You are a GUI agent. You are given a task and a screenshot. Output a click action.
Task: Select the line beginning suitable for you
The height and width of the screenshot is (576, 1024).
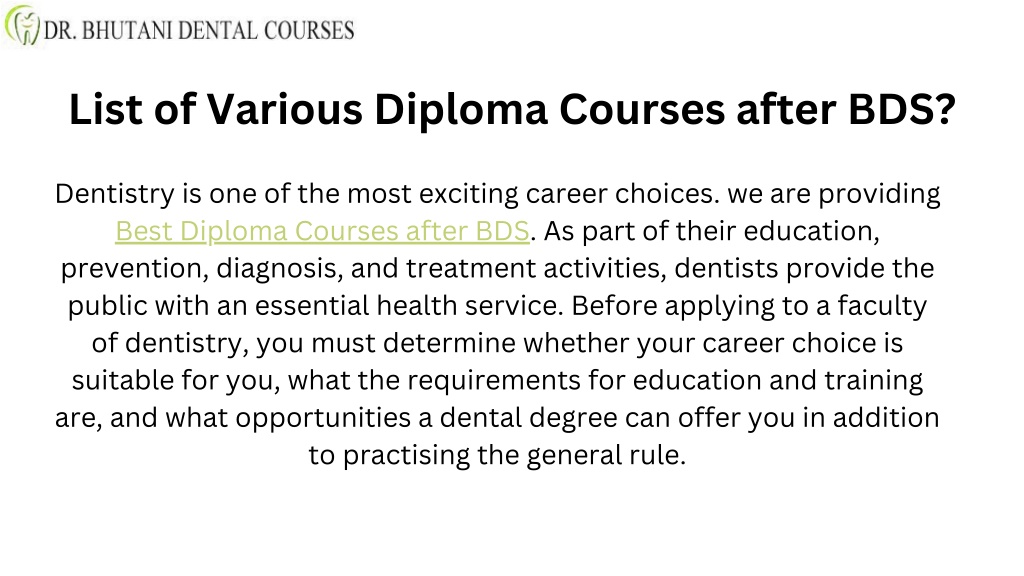click(x=497, y=380)
